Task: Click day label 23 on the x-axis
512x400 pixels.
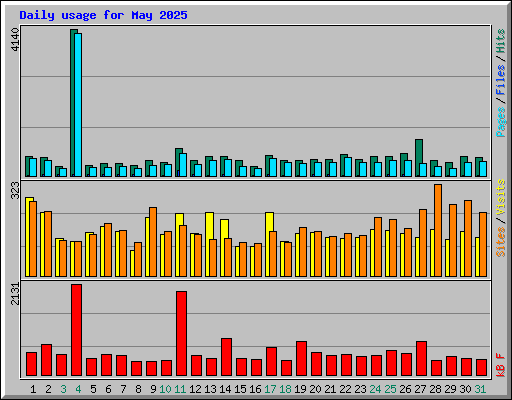Action: coord(360,389)
